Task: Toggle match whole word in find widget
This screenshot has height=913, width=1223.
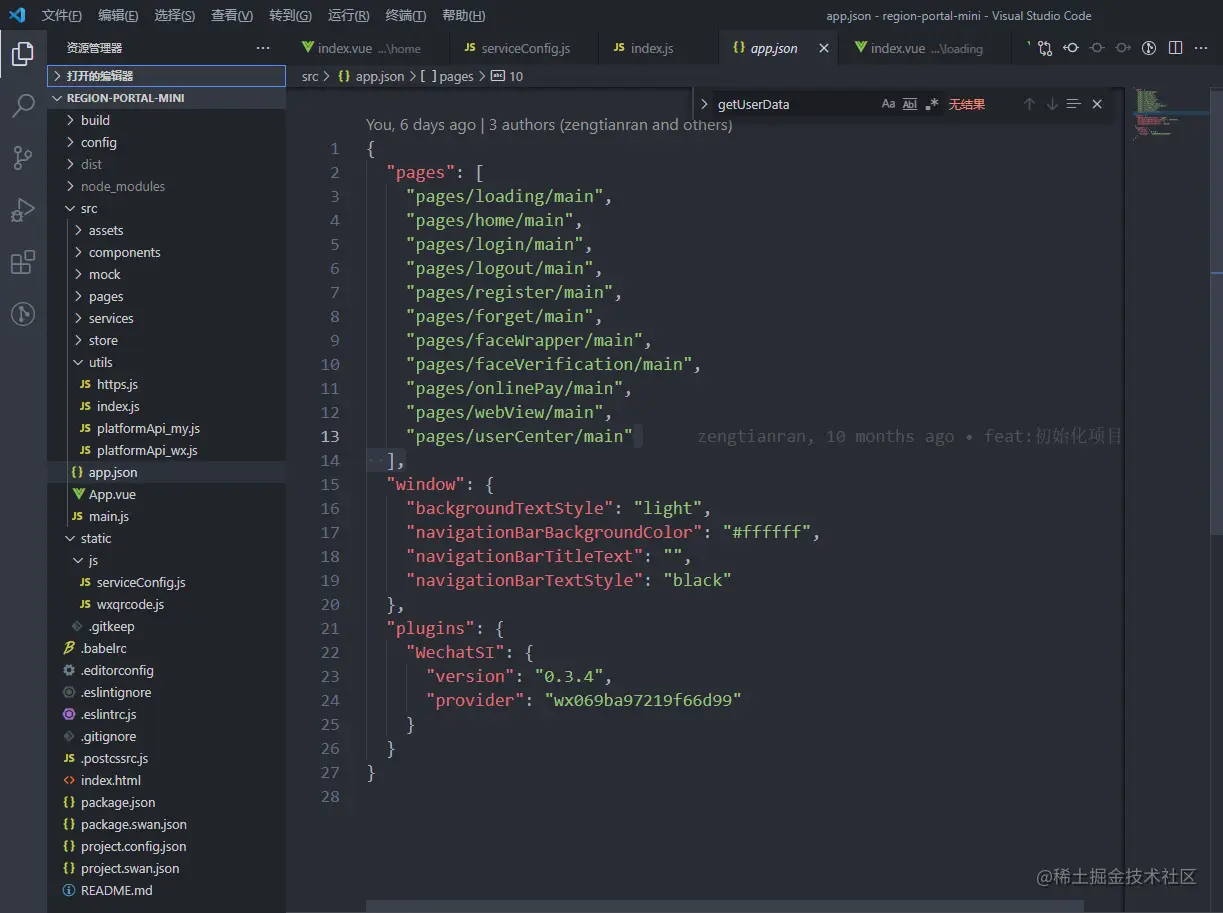Action: pos(910,104)
